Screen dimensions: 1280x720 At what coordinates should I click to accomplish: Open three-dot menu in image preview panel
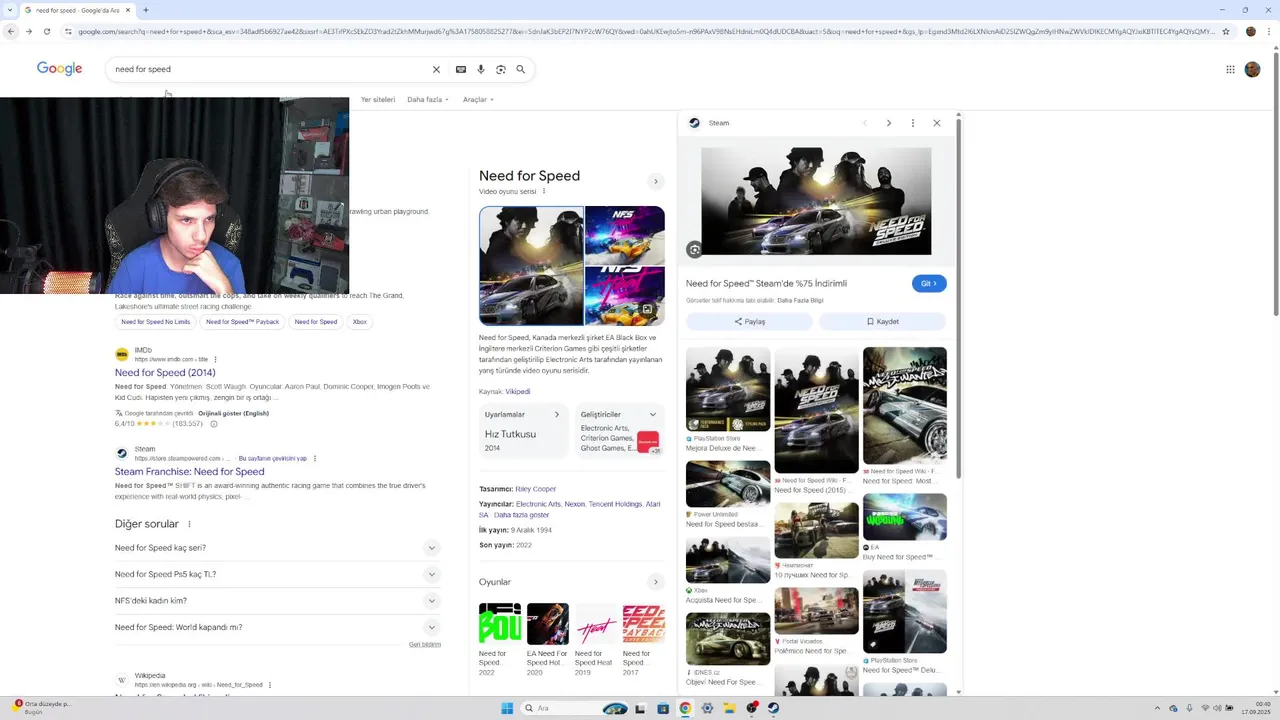(912, 123)
